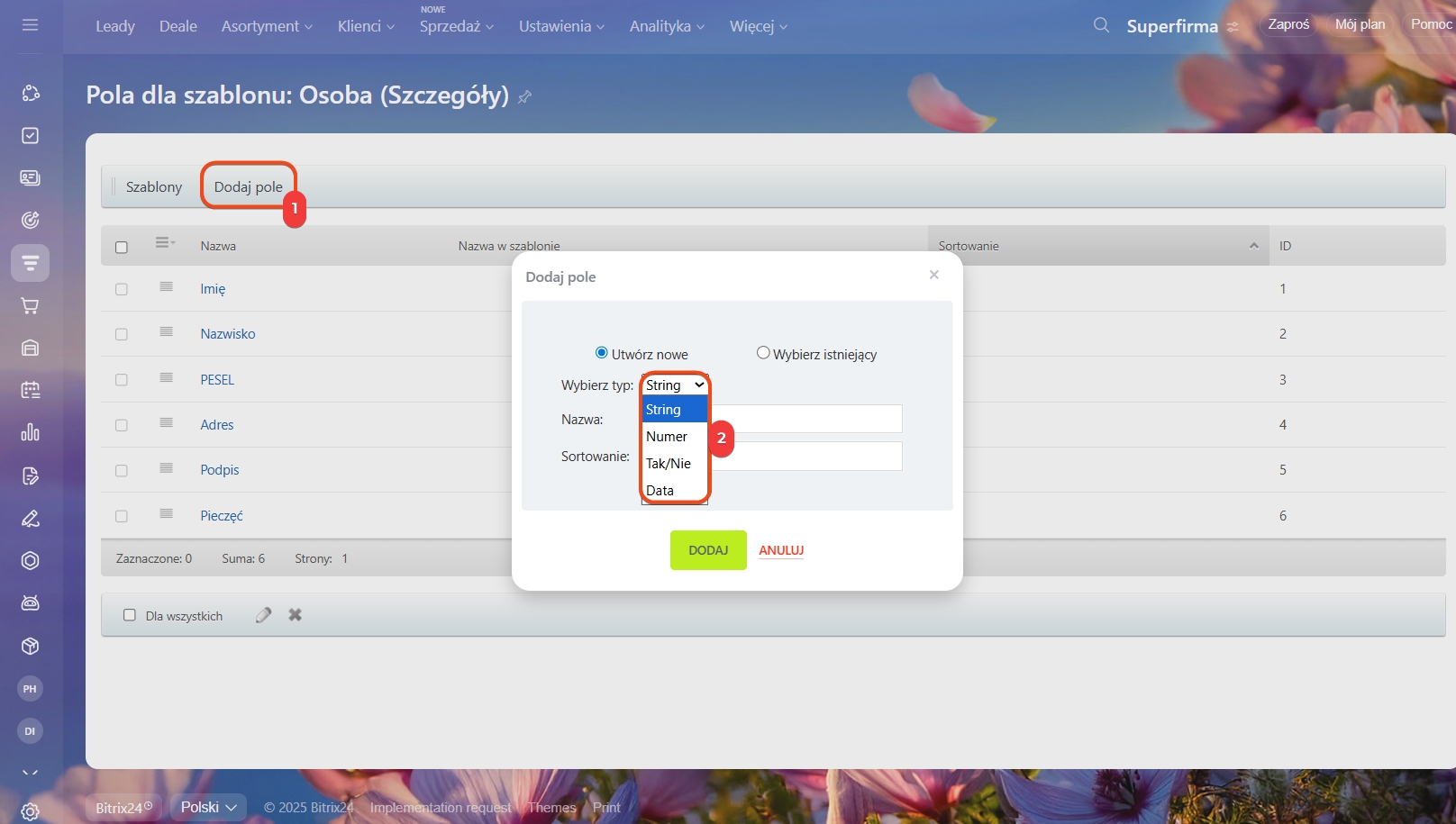
Task: Tick the select-all checkbox in table header
Action: click(x=122, y=247)
